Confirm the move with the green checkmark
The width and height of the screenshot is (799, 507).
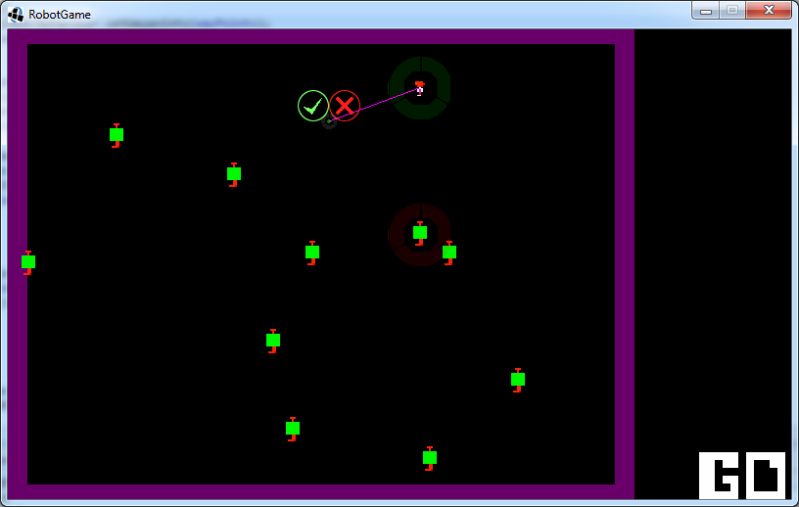point(313,105)
